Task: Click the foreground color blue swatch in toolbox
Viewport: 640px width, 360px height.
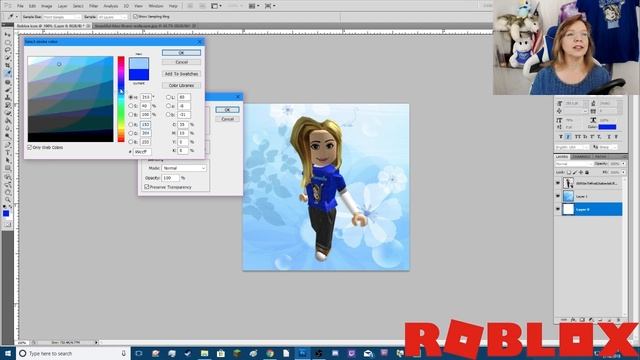Action: click(6, 213)
